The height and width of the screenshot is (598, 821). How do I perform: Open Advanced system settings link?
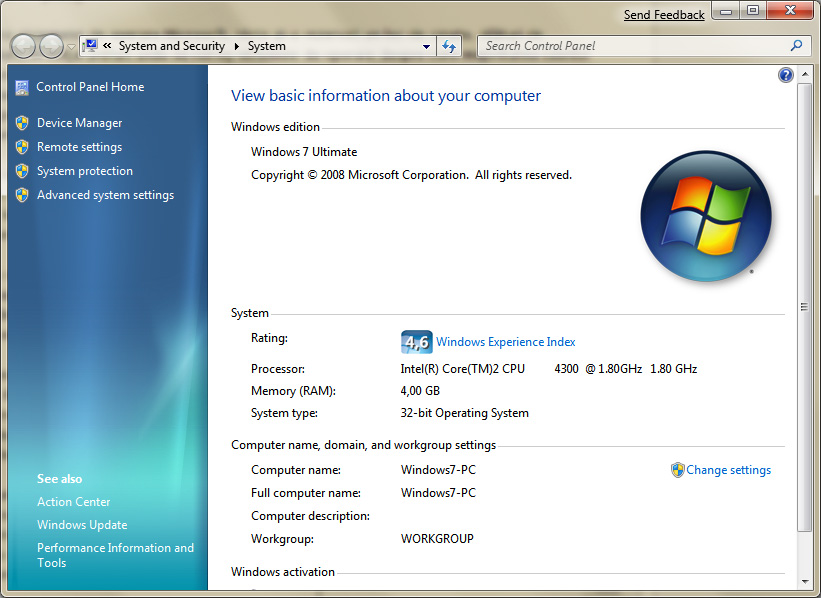[x=105, y=195]
